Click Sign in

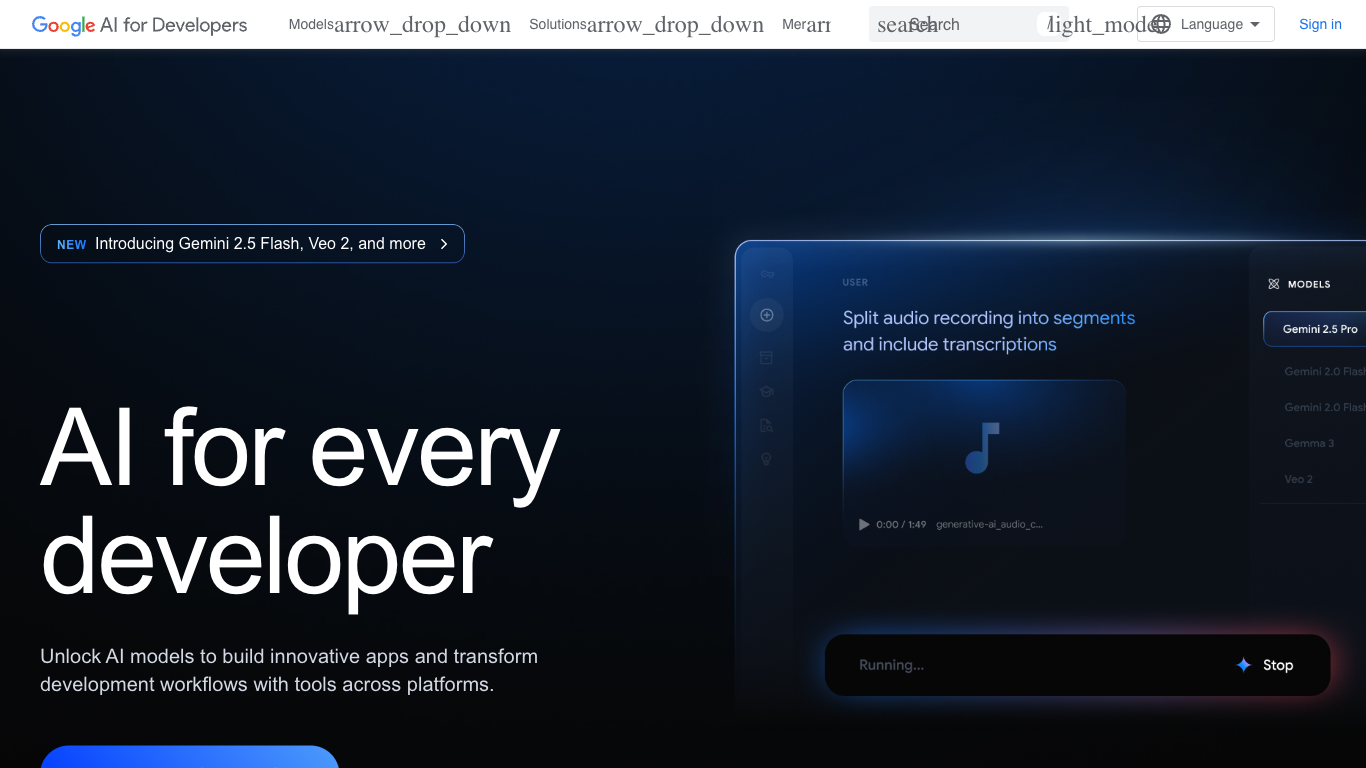click(x=1320, y=24)
